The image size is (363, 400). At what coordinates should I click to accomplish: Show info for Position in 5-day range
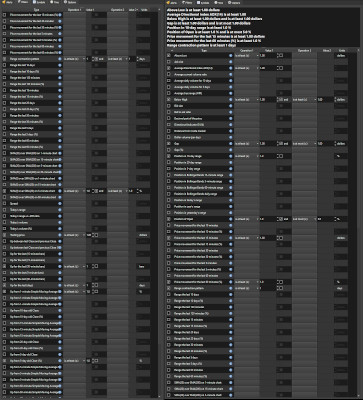pos(231,169)
